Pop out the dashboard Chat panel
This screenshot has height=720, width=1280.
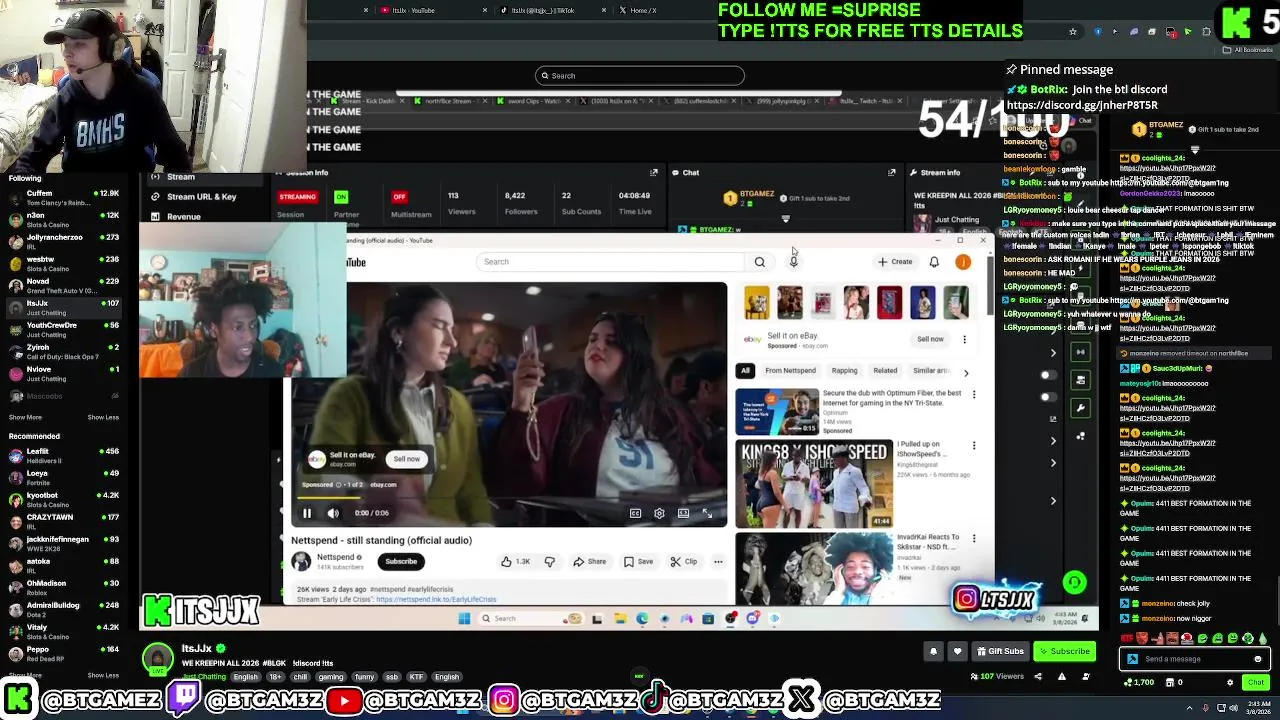892,173
